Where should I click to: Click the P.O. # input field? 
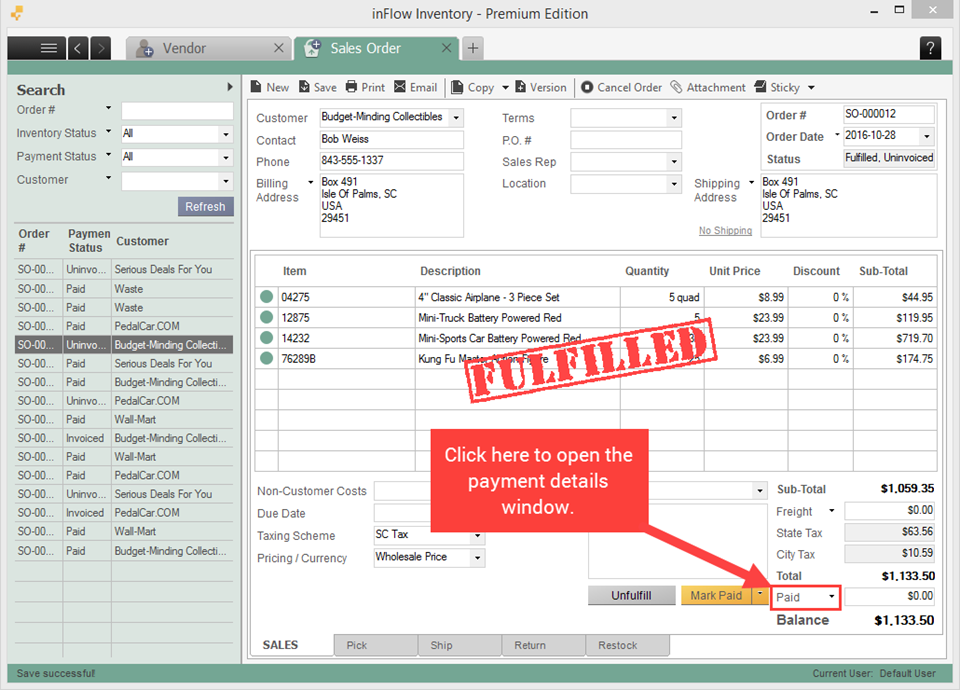tap(626, 140)
